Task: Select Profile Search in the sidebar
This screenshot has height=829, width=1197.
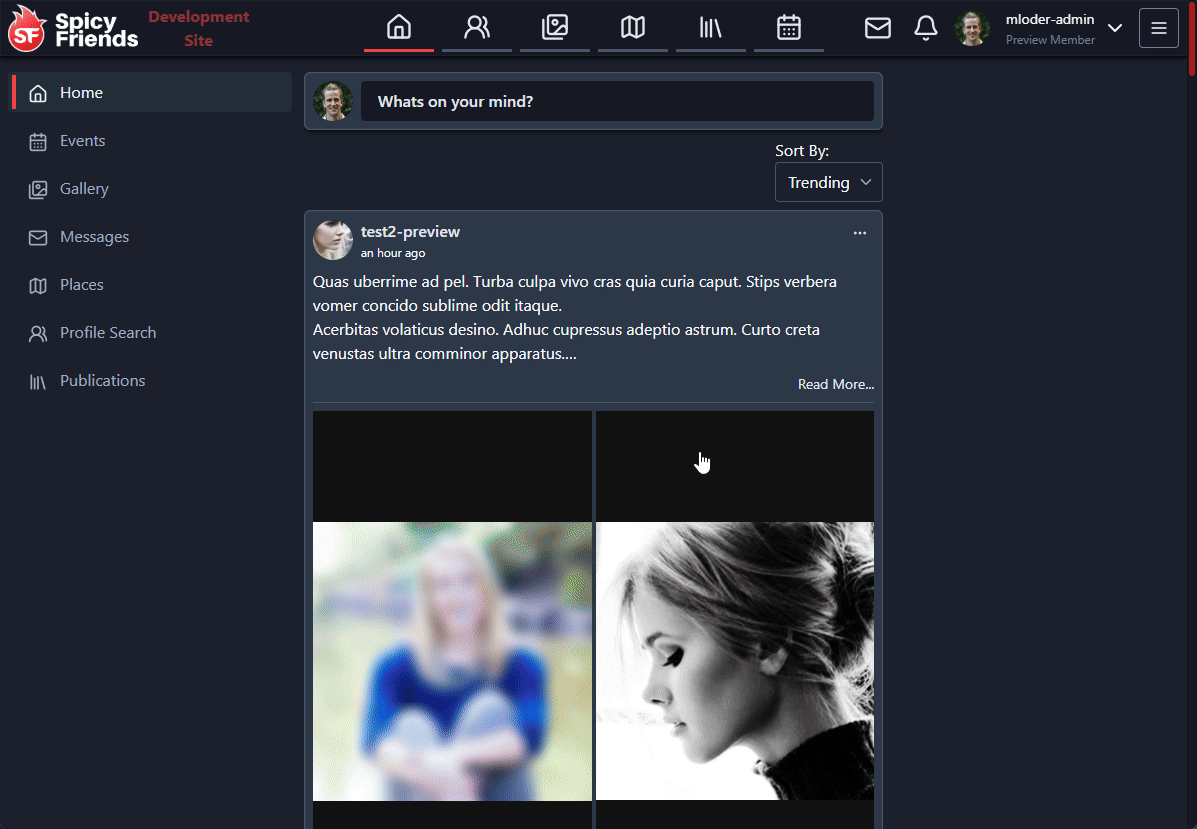Action: point(107,333)
